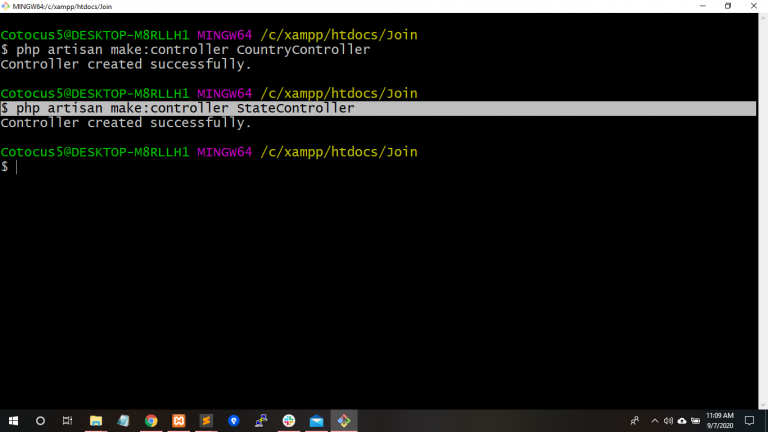Click the Cortana search circle icon
Image resolution: width=768 pixels, height=432 pixels.
point(41,420)
